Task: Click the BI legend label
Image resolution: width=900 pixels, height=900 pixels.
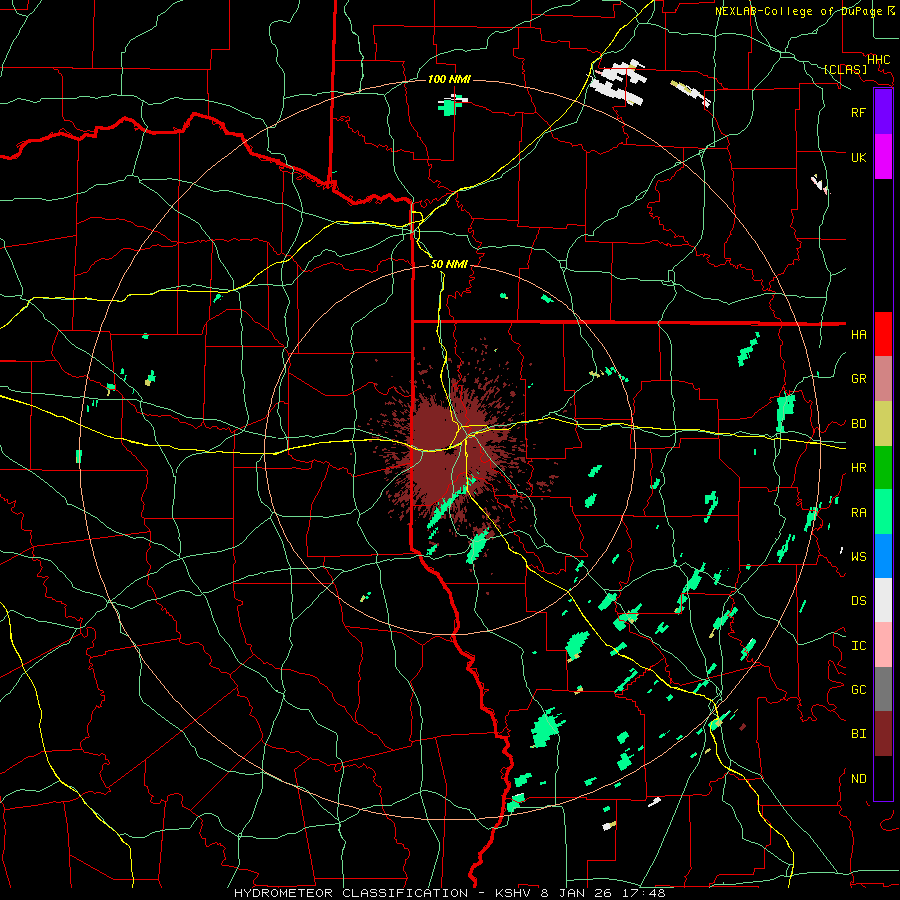Action: 858,734
